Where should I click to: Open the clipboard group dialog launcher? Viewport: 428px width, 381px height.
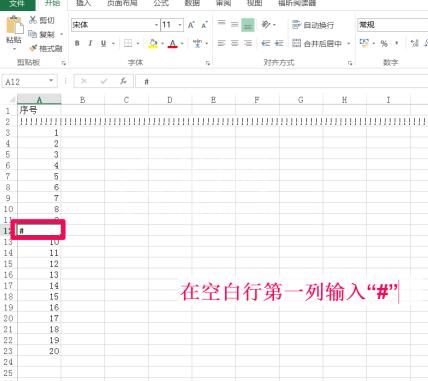click(63, 63)
